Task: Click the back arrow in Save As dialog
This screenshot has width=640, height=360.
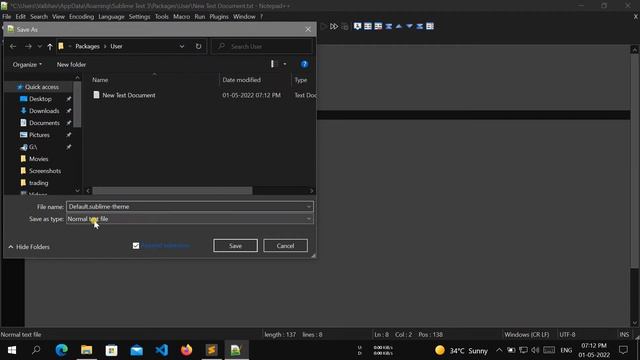Action: click(13, 47)
